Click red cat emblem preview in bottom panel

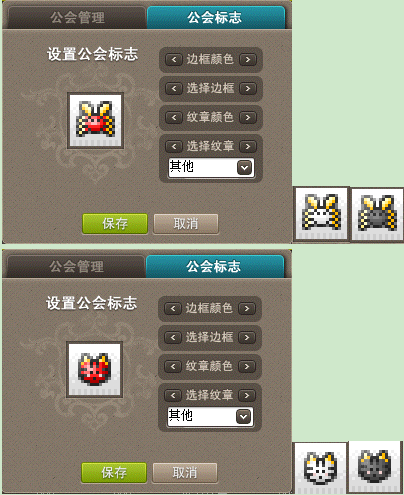(94, 369)
